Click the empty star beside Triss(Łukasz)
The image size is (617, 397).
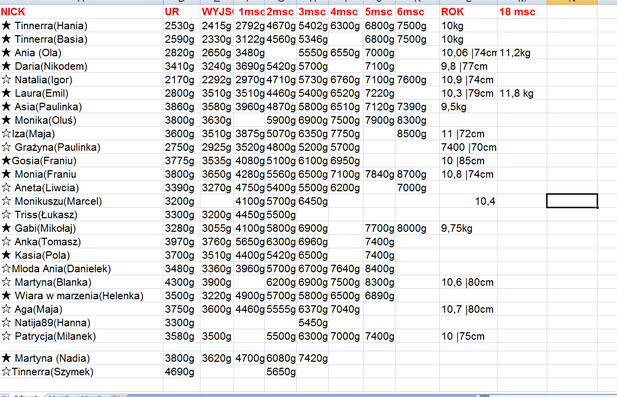click(x=6, y=215)
